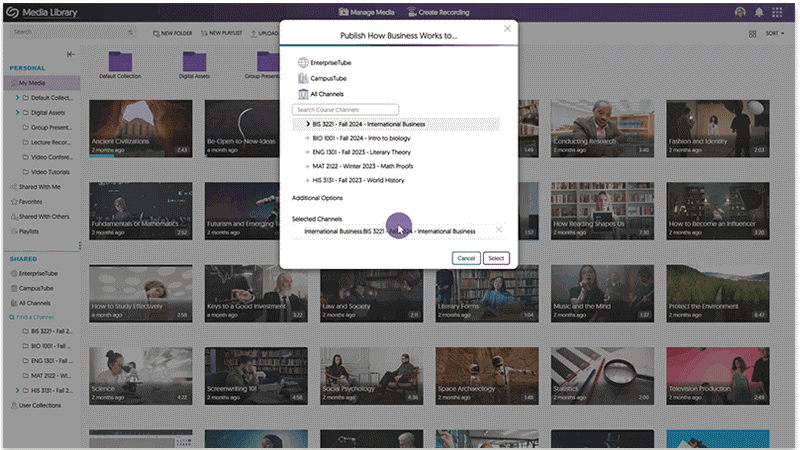This screenshot has height=450, width=800.
Task: Open the notifications bell
Action: pyautogui.click(x=759, y=11)
